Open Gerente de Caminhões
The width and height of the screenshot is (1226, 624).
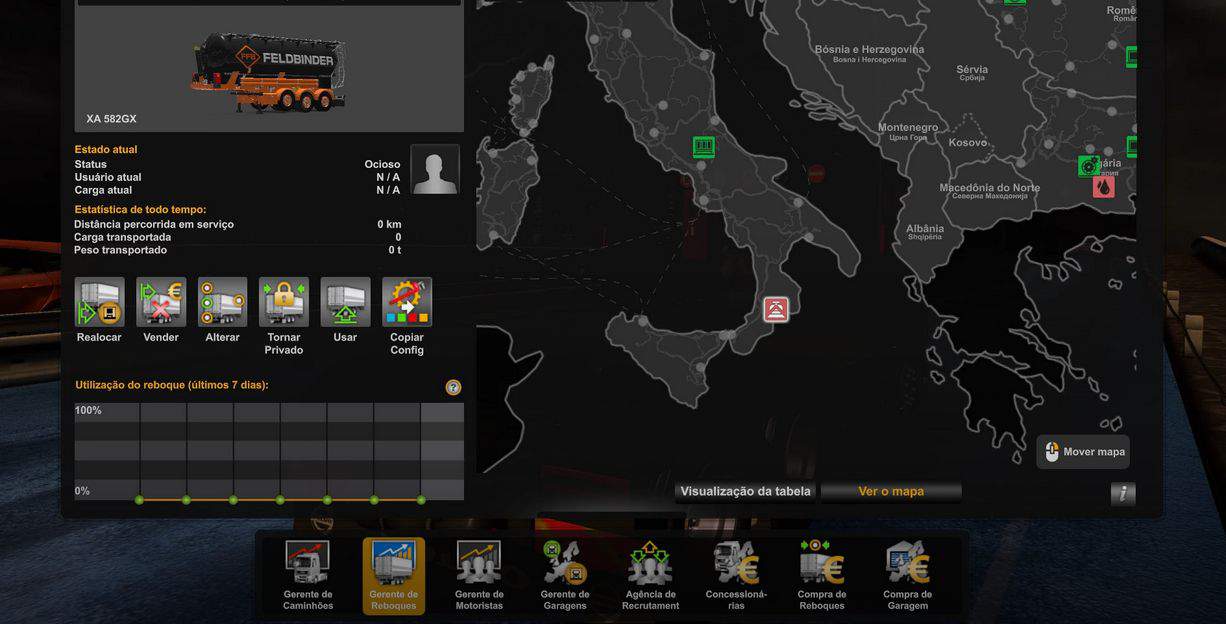pos(308,575)
